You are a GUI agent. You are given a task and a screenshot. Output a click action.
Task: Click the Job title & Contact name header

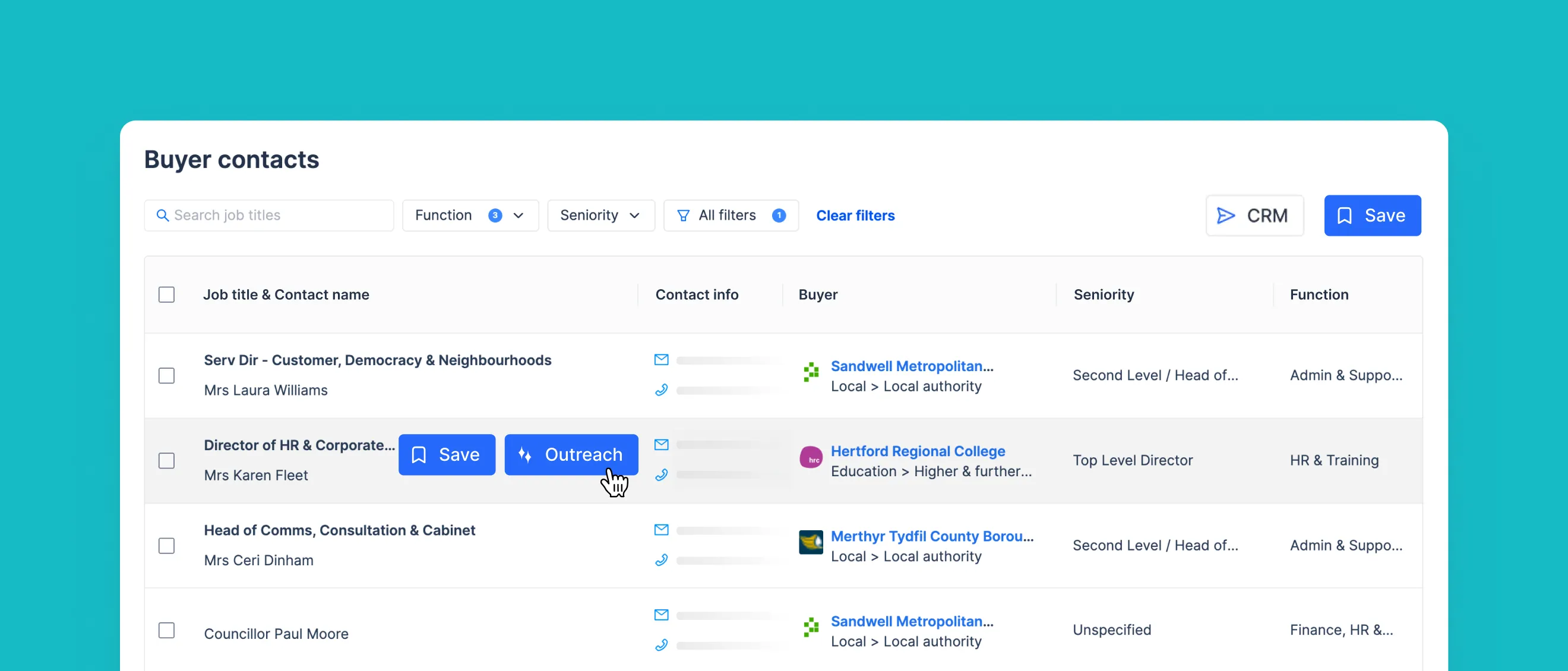pos(286,295)
